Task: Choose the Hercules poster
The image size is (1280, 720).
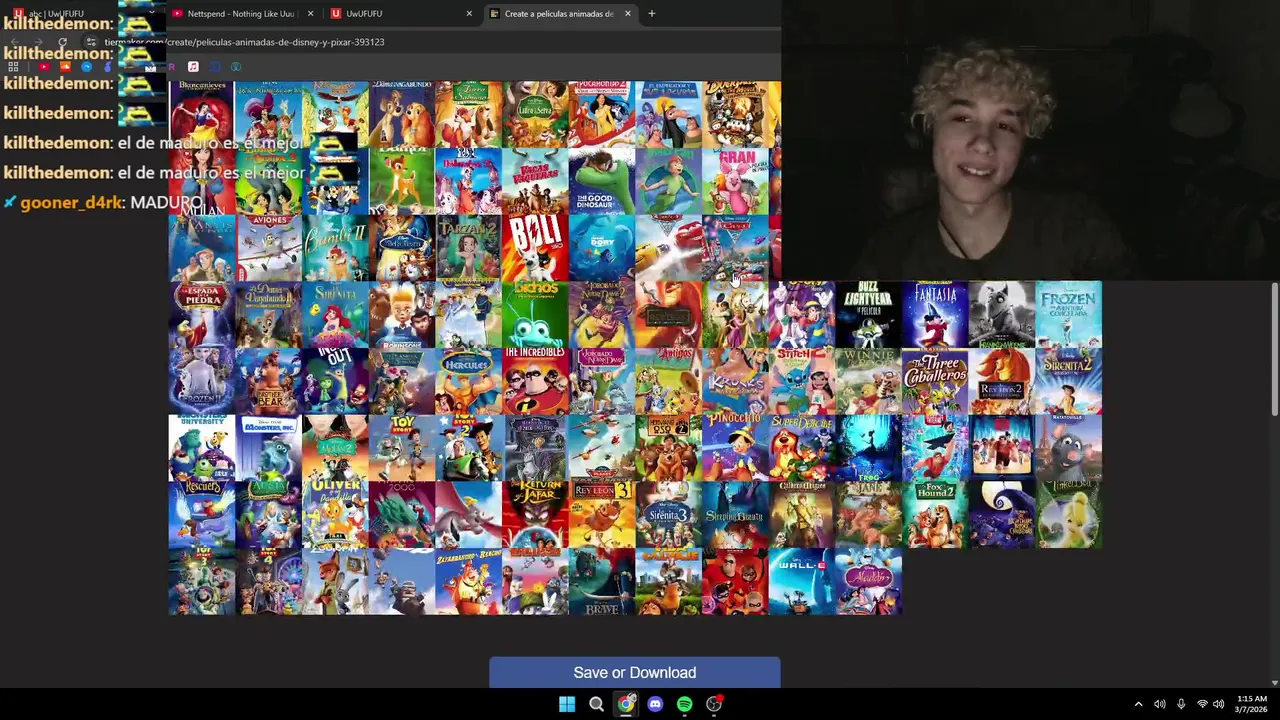Action: point(468,382)
